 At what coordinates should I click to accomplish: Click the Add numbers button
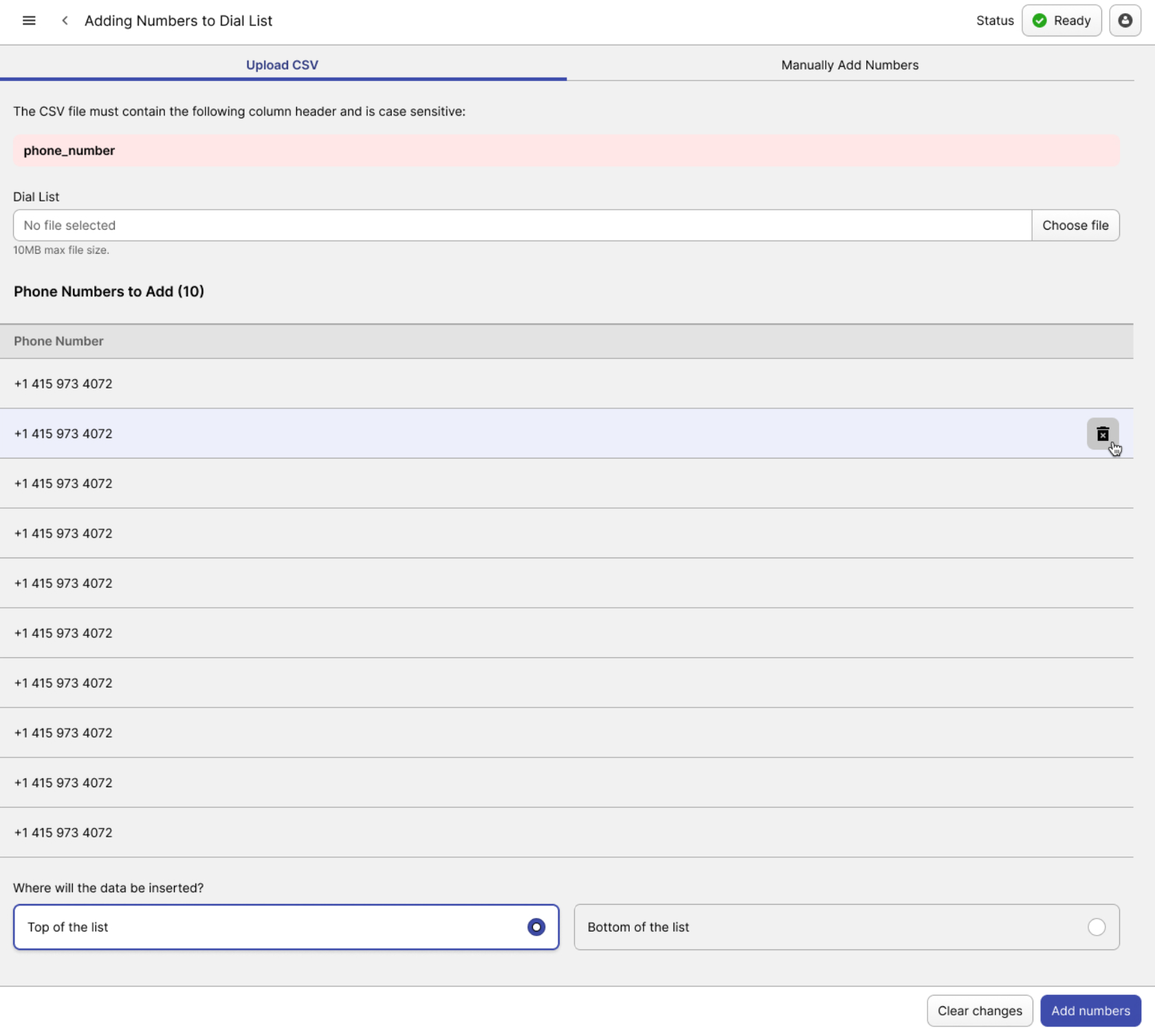click(x=1090, y=1011)
